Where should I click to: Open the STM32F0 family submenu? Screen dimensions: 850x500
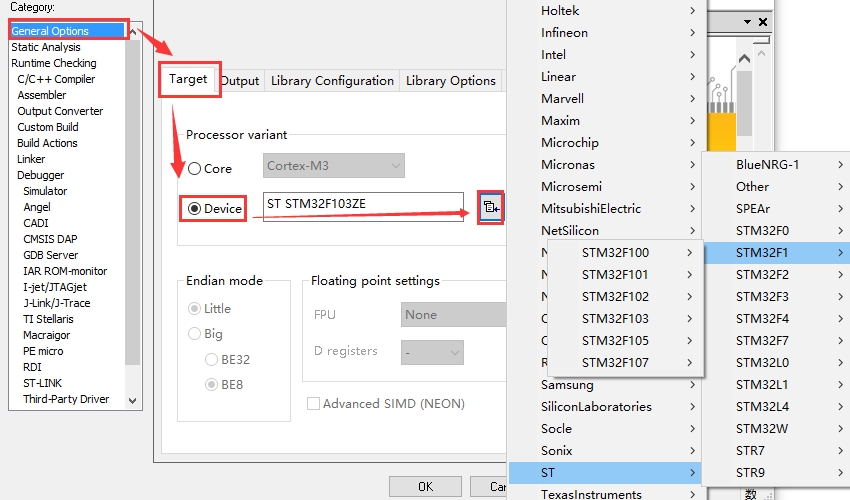[776, 231]
